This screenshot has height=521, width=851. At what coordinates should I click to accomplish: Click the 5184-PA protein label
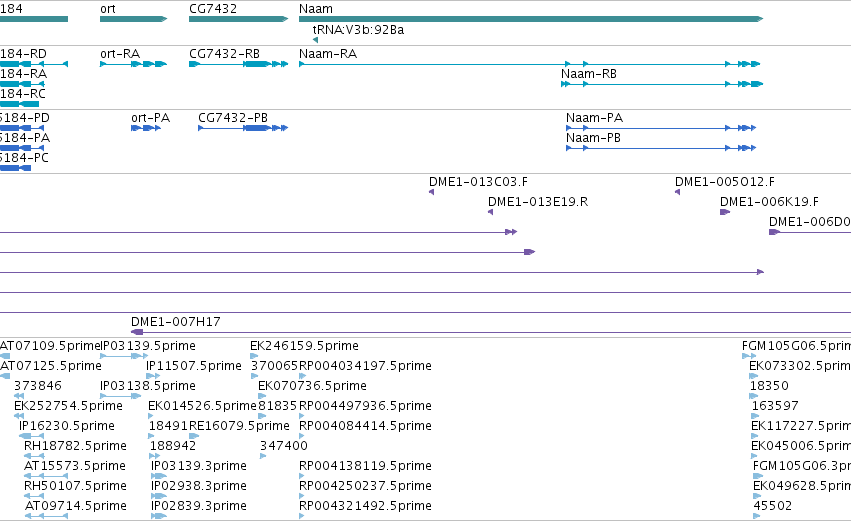point(25,138)
